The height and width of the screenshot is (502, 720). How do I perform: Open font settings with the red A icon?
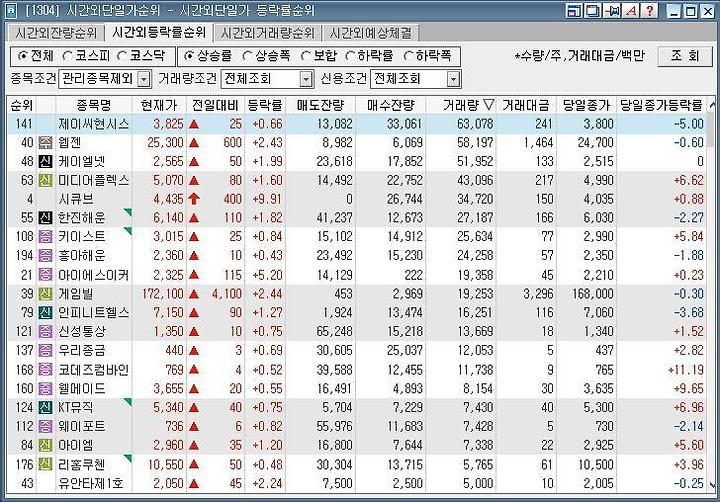coord(631,10)
